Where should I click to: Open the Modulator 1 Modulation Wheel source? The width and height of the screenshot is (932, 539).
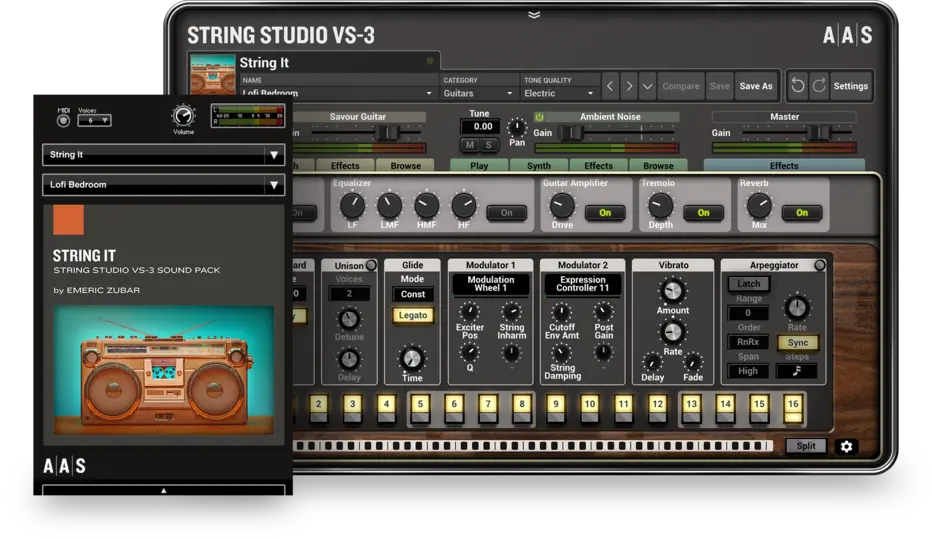coord(490,284)
